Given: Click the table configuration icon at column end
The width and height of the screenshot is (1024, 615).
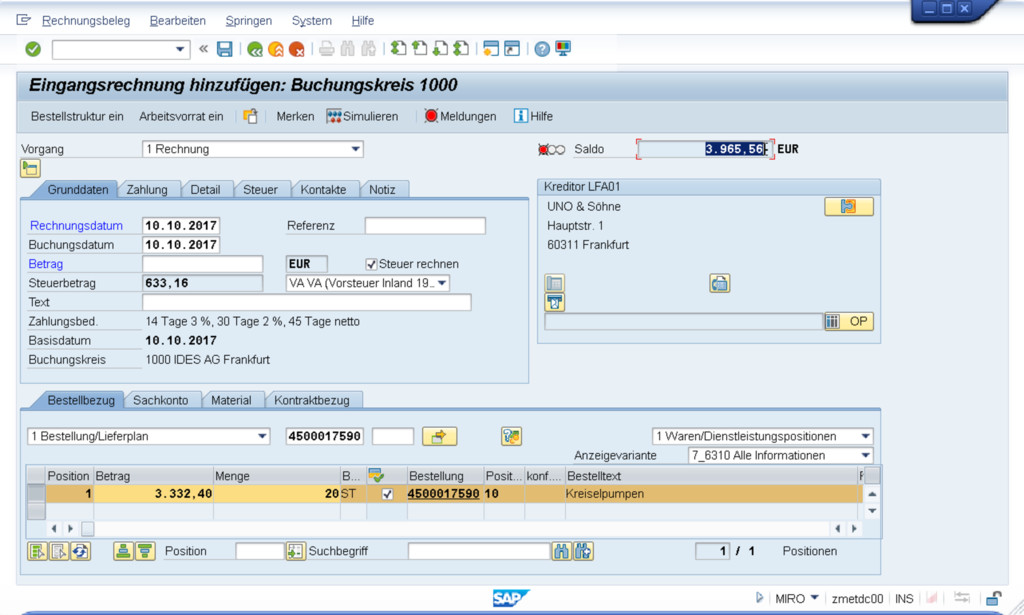Looking at the screenshot, I should 872,475.
